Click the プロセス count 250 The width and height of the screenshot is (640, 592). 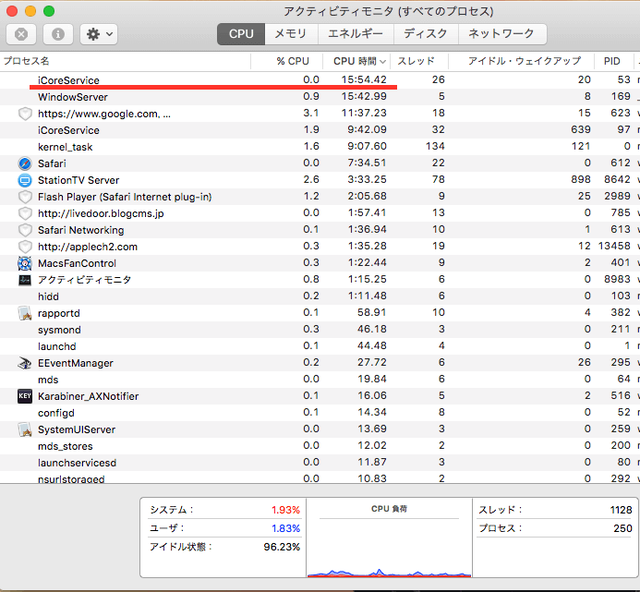click(x=622, y=528)
